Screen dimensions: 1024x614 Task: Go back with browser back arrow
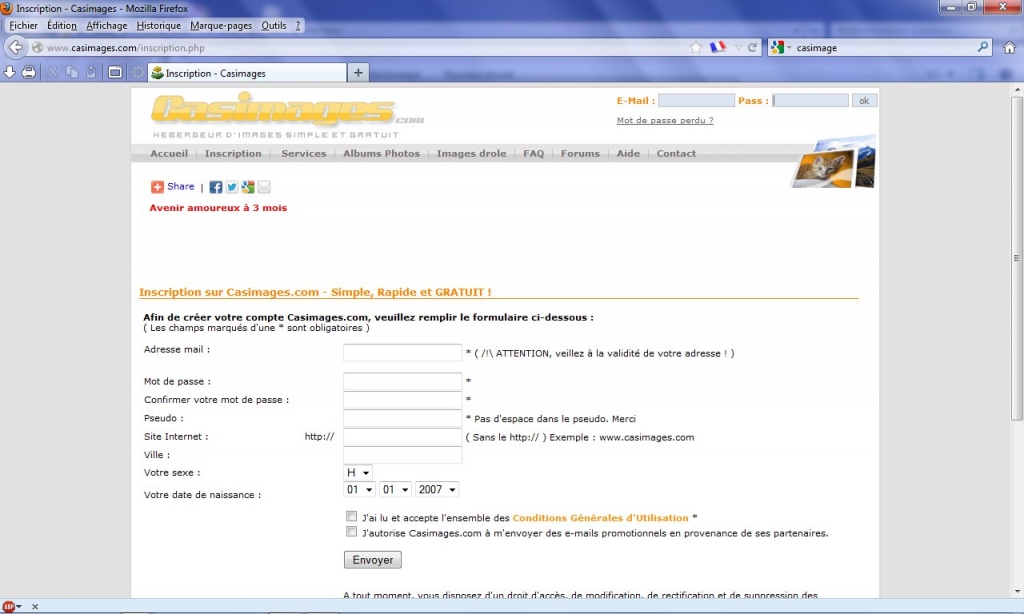tap(15, 48)
